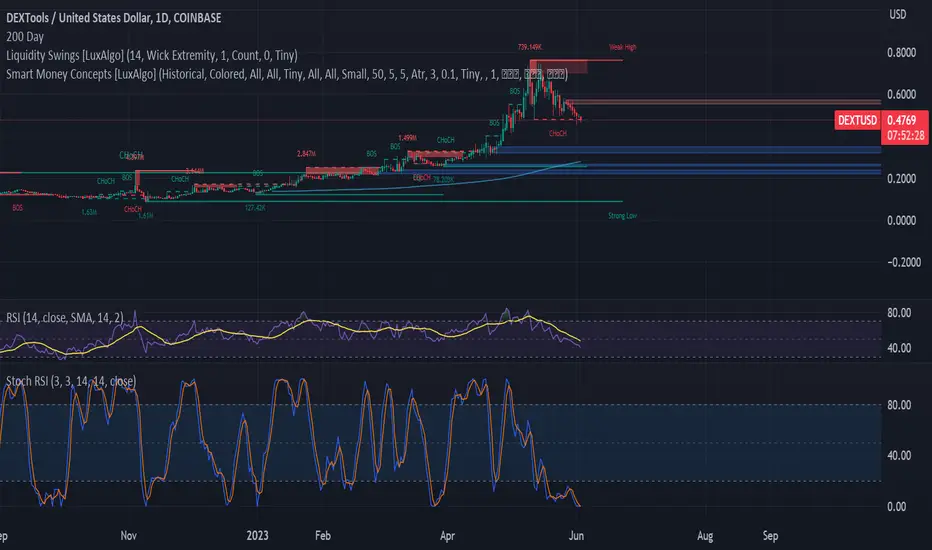Click the DEXTools / United States Dollar chart title
Image resolution: width=932 pixels, height=550 pixels.
pyautogui.click(x=114, y=18)
